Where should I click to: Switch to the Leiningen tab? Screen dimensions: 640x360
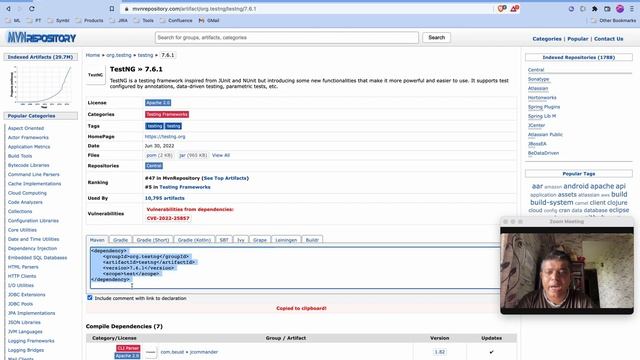pyautogui.click(x=286, y=240)
